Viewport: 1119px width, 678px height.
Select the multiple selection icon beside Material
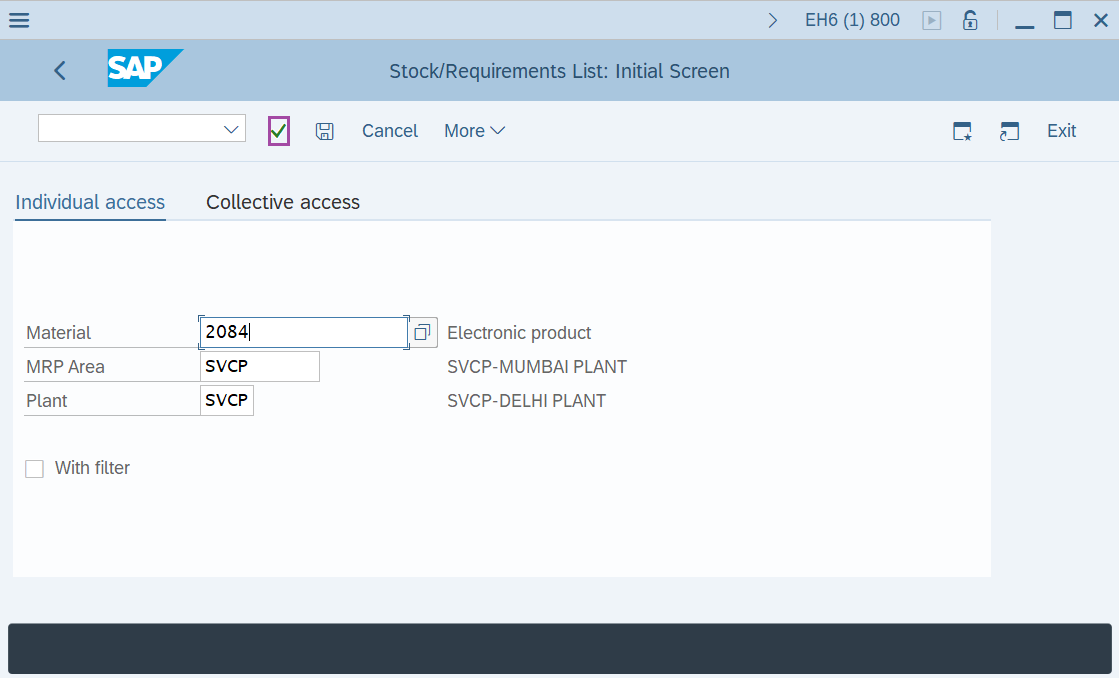(x=422, y=331)
